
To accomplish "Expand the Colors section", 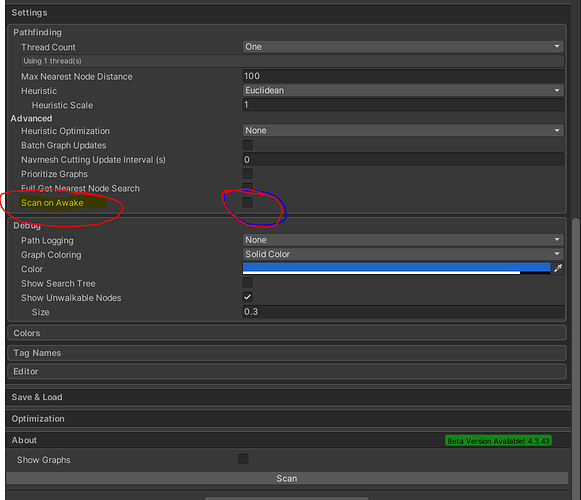I will [x=287, y=333].
